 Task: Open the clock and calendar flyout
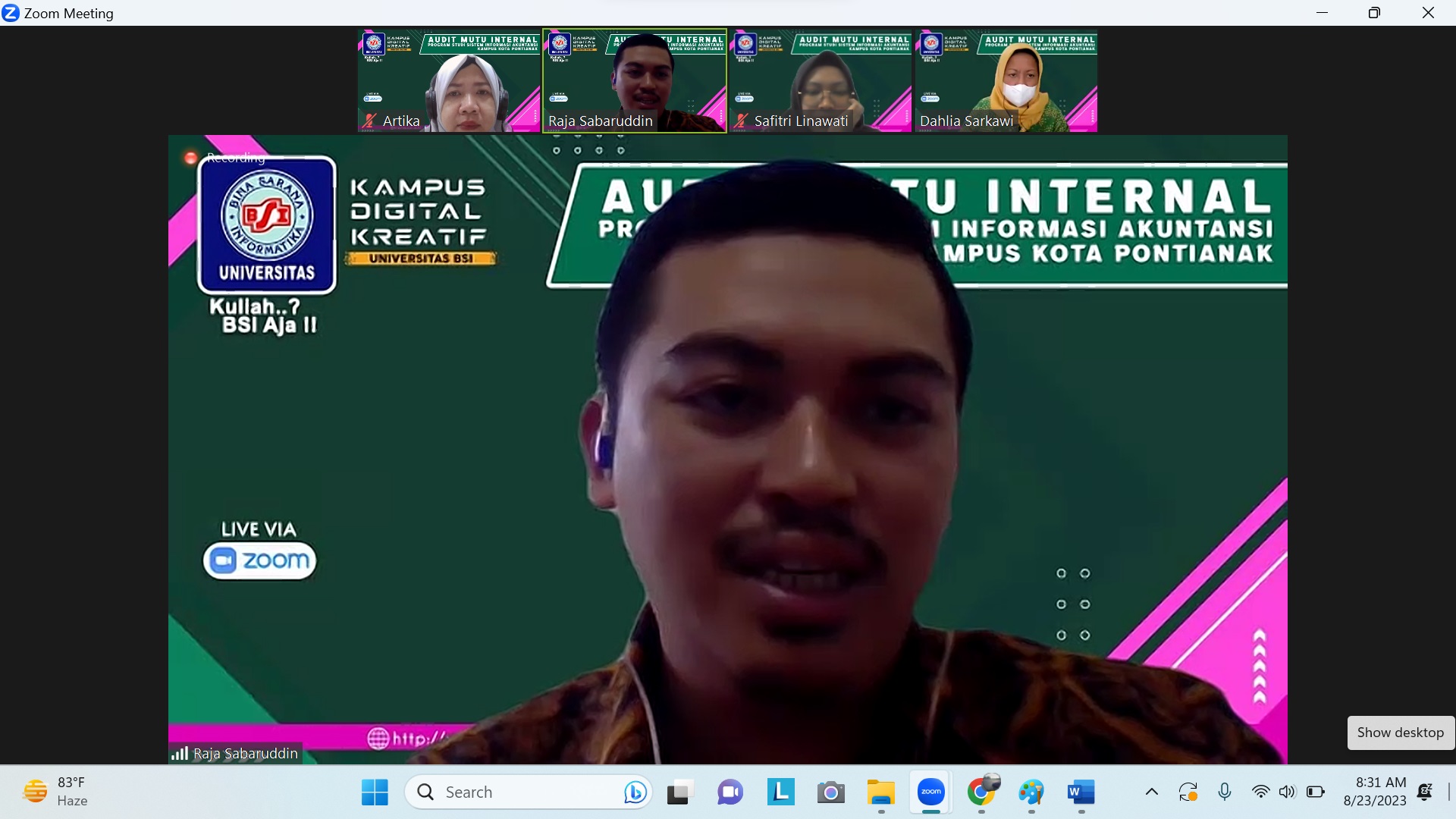pyautogui.click(x=1375, y=792)
